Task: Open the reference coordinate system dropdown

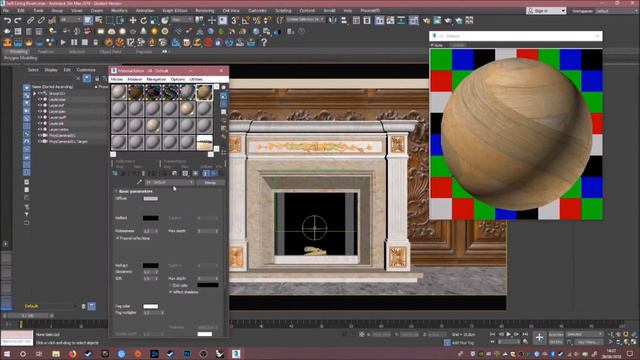Action: point(182,20)
